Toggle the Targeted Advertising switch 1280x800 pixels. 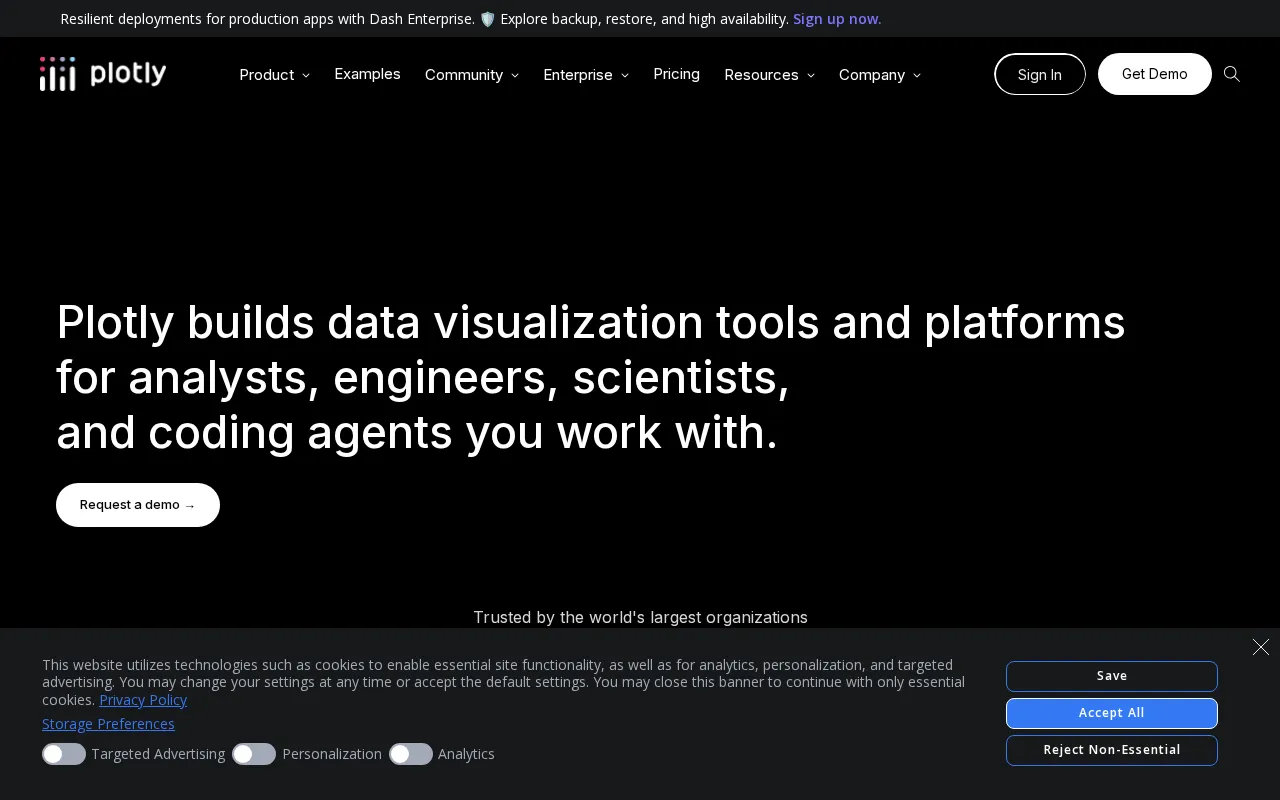tap(64, 754)
